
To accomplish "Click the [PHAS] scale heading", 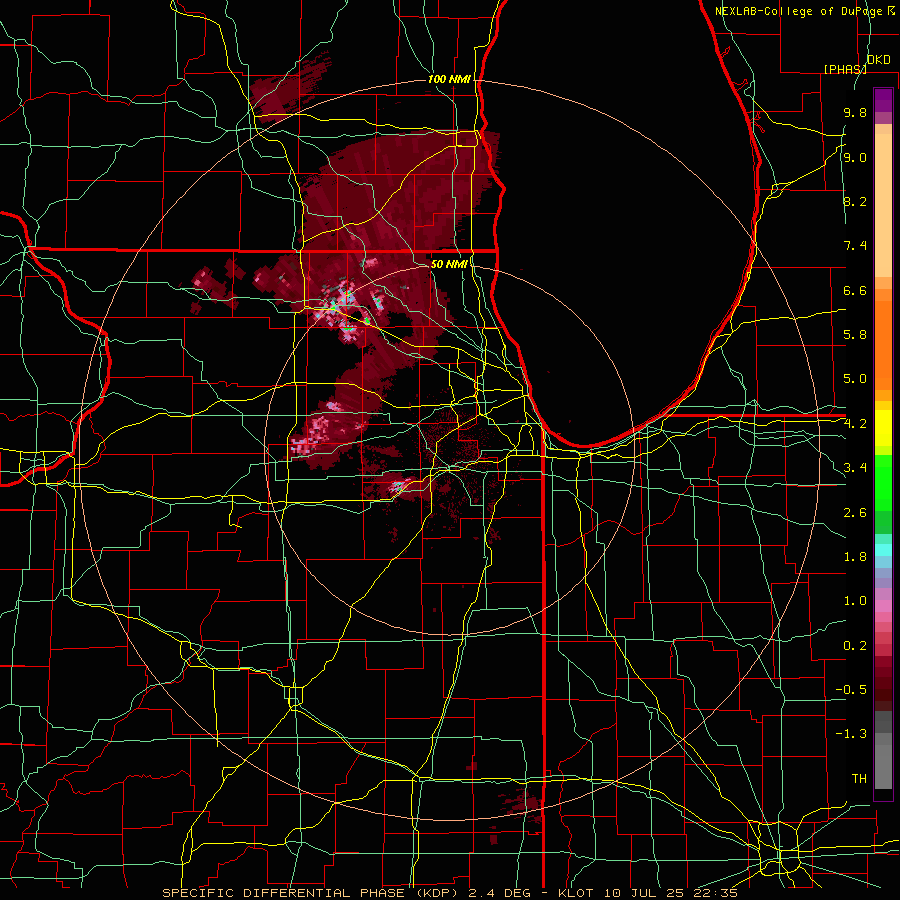I will point(845,69).
